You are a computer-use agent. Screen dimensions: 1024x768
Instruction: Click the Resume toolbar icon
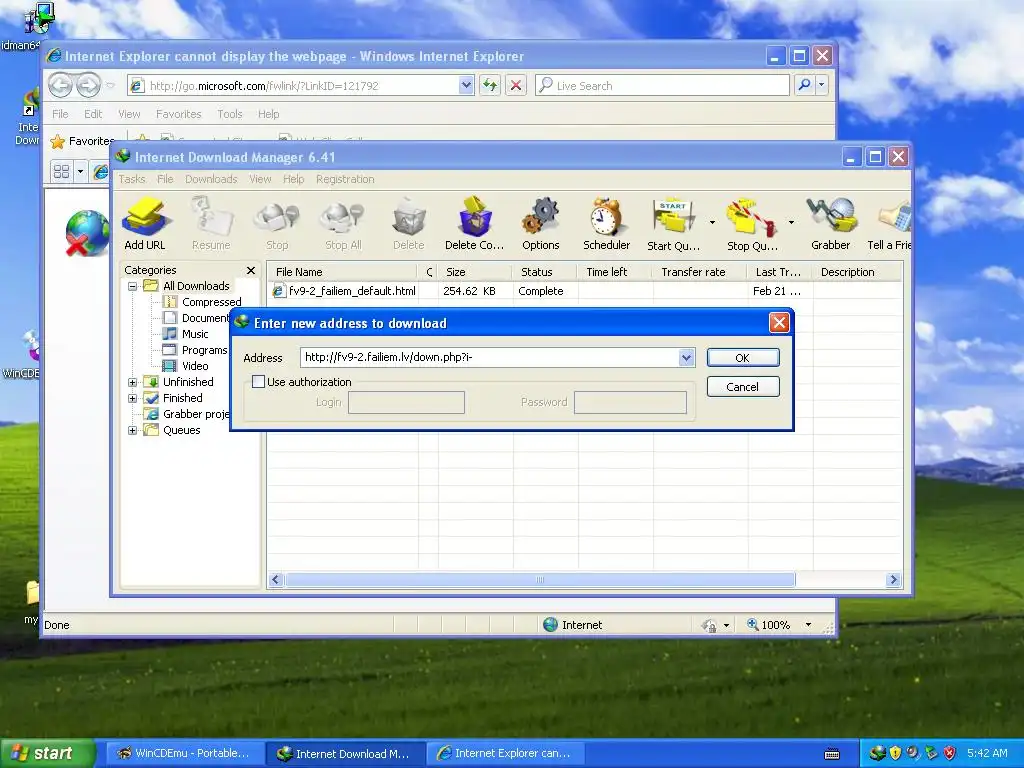[211, 224]
